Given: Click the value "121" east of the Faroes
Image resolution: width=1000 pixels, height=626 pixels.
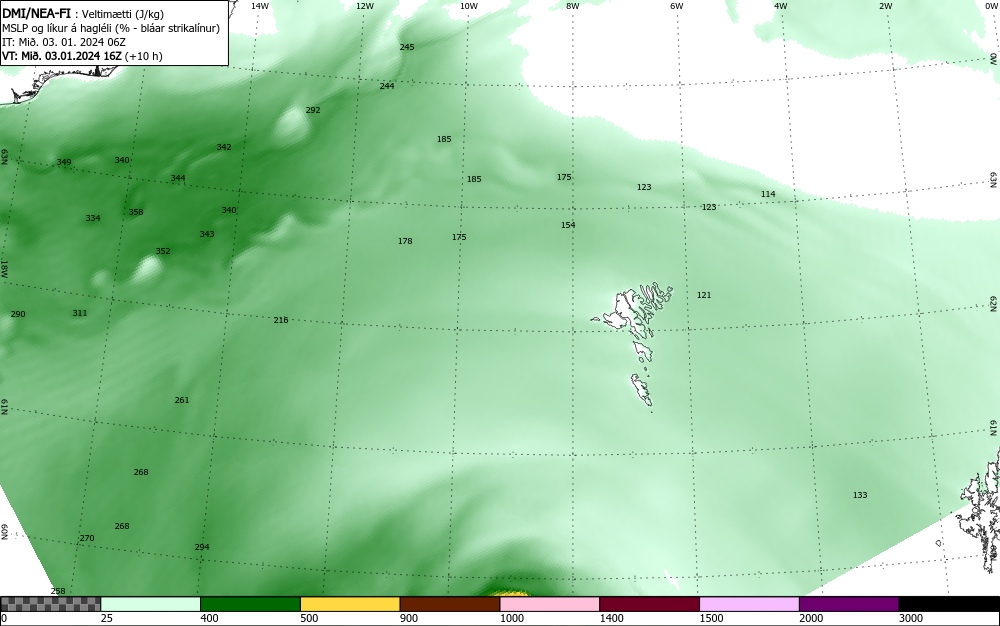Looking at the screenshot, I should tap(703, 295).
